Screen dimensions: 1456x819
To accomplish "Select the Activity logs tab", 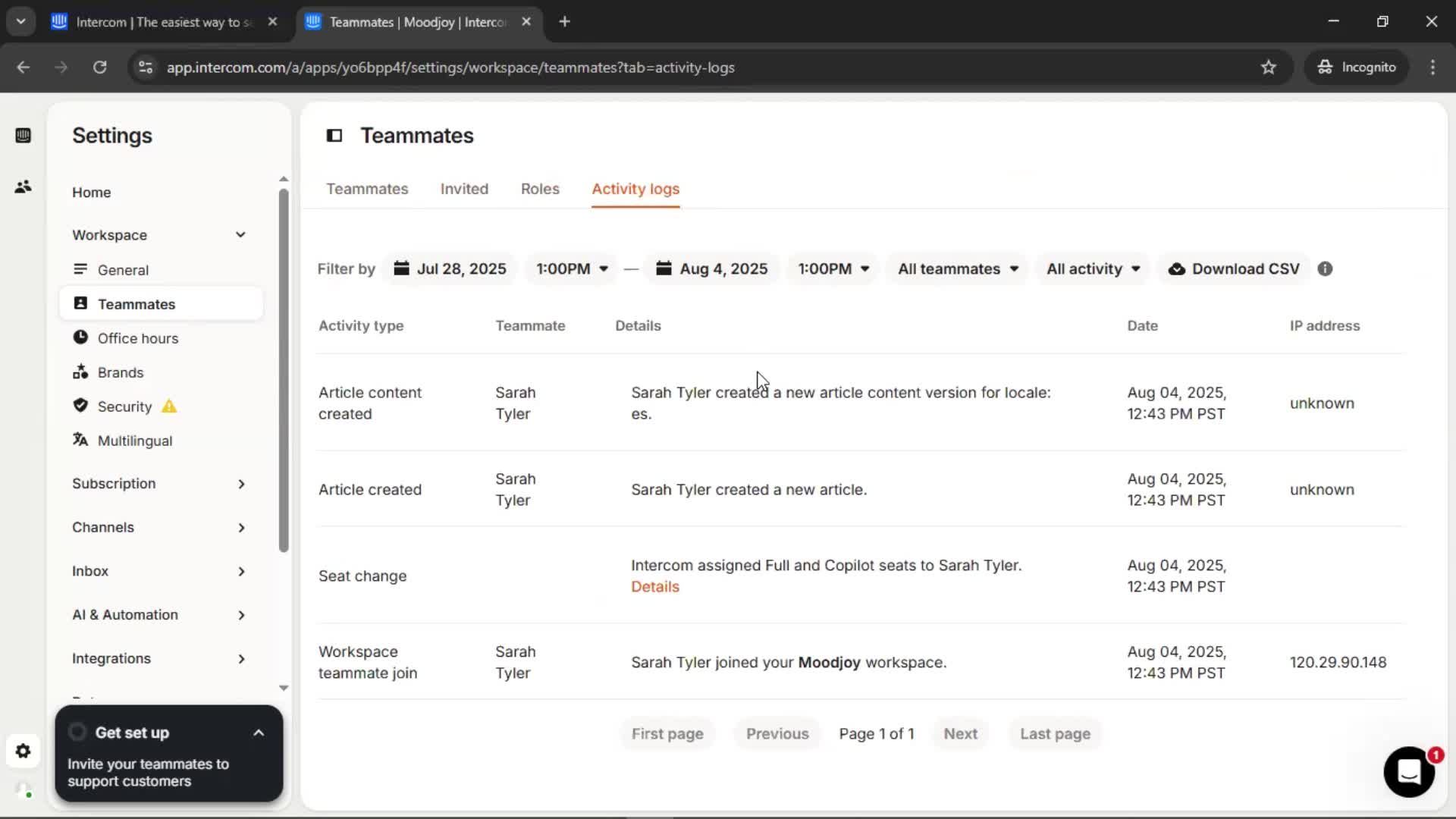I will tap(635, 189).
